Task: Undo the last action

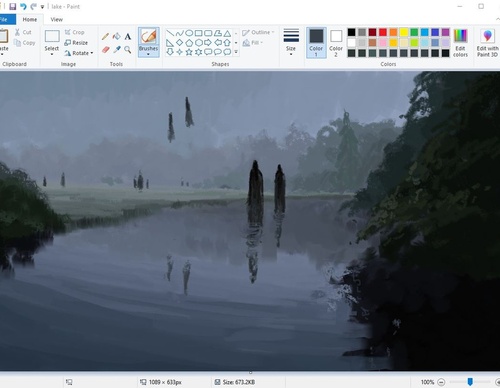Action: click(23, 6)
